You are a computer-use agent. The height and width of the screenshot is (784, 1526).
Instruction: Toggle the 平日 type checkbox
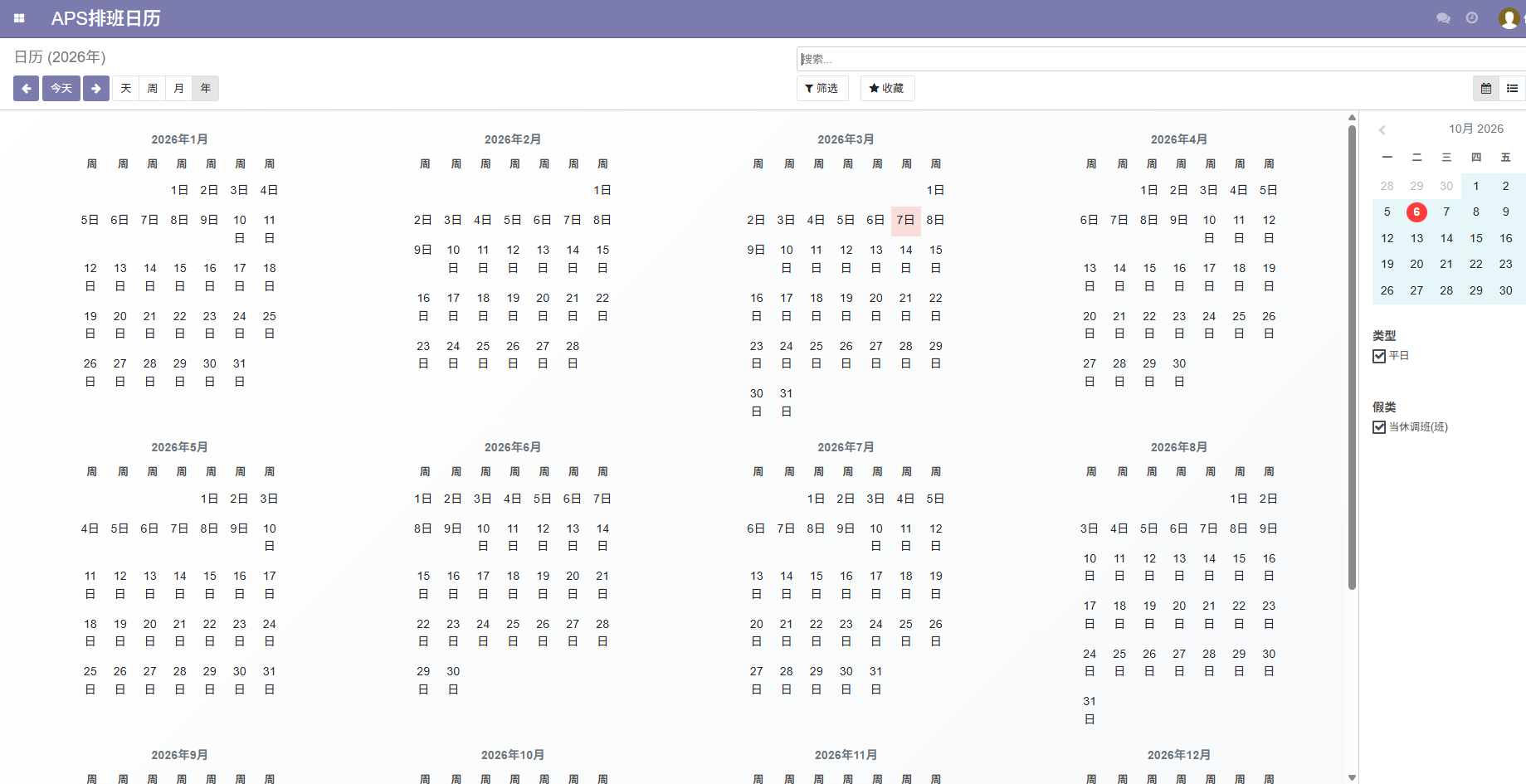(x=1379, y=356)
